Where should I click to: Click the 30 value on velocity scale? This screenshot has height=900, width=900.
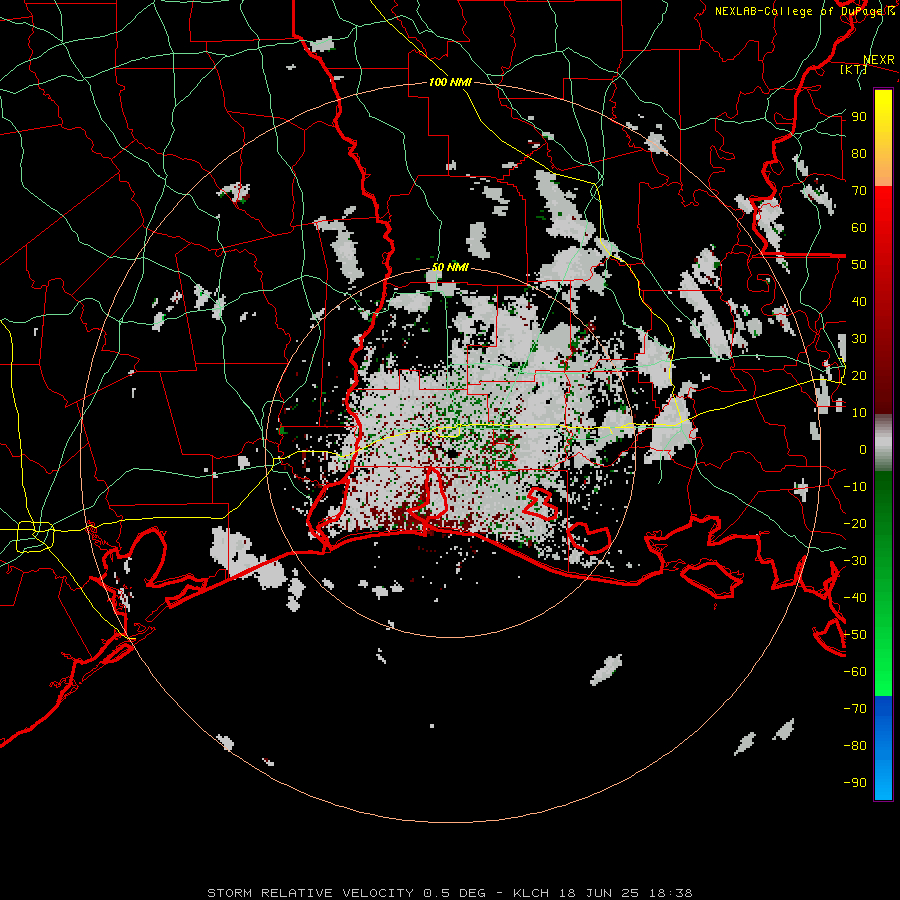(x=859, y=339)
